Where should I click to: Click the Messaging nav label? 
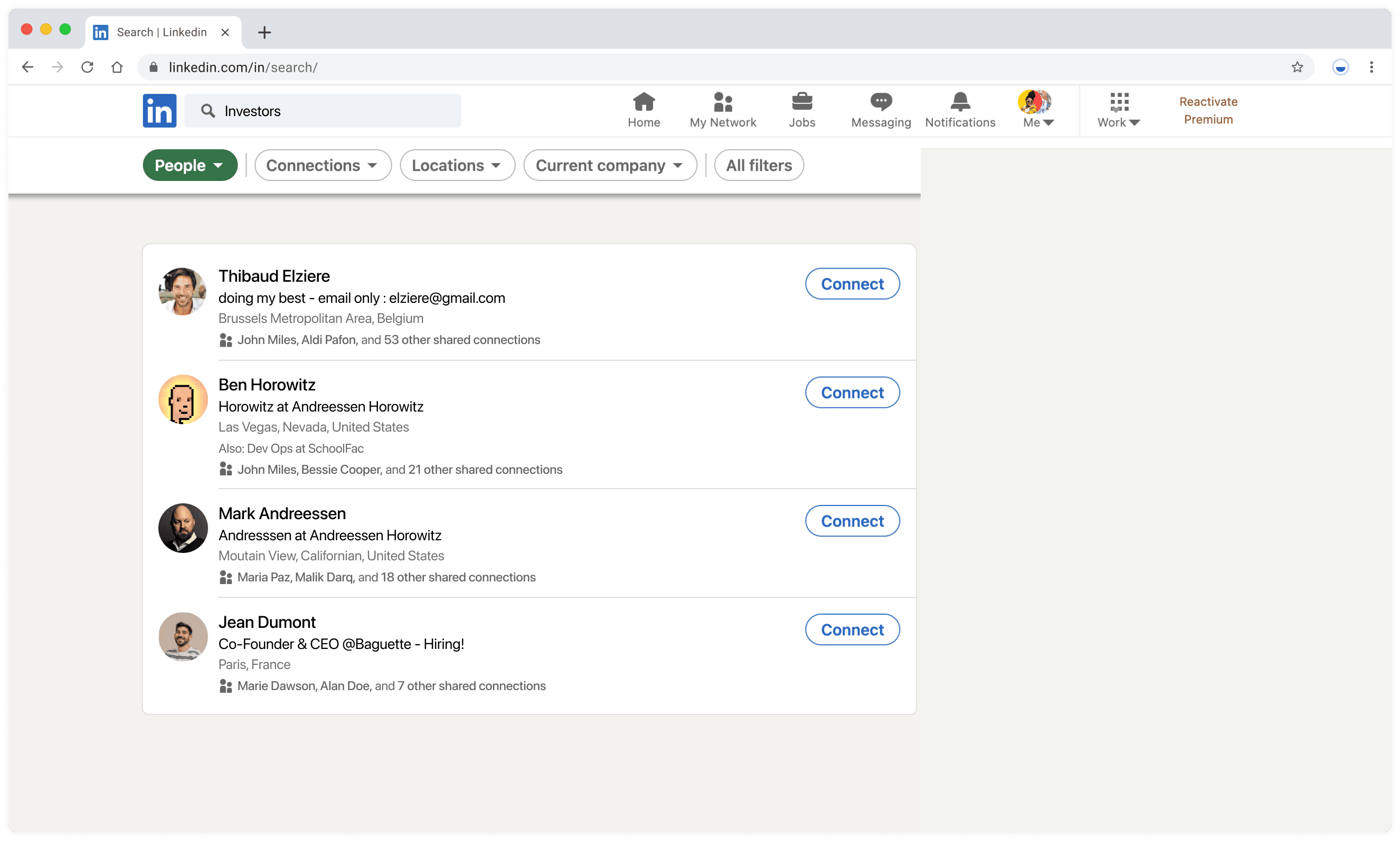tap(881, 122)
